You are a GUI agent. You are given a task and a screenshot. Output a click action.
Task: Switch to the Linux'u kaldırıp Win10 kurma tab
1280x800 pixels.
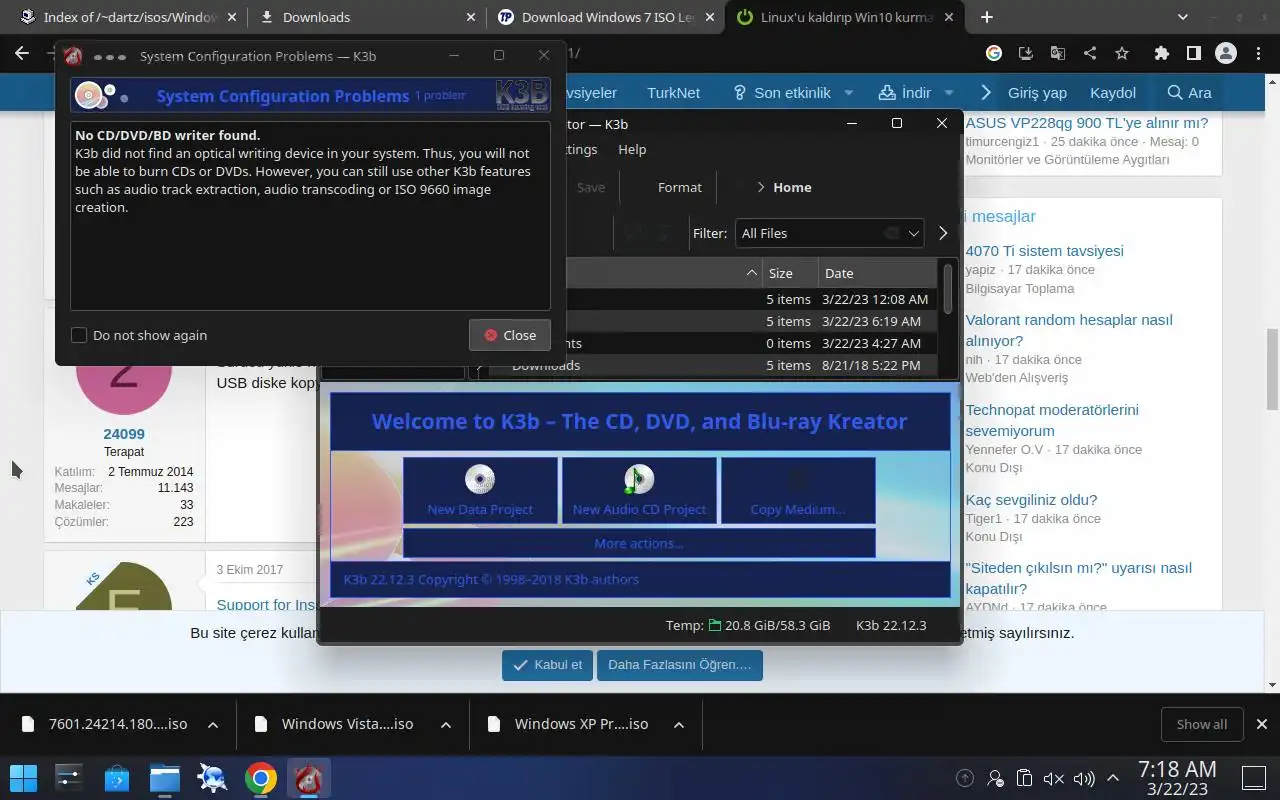coord(846,17)
